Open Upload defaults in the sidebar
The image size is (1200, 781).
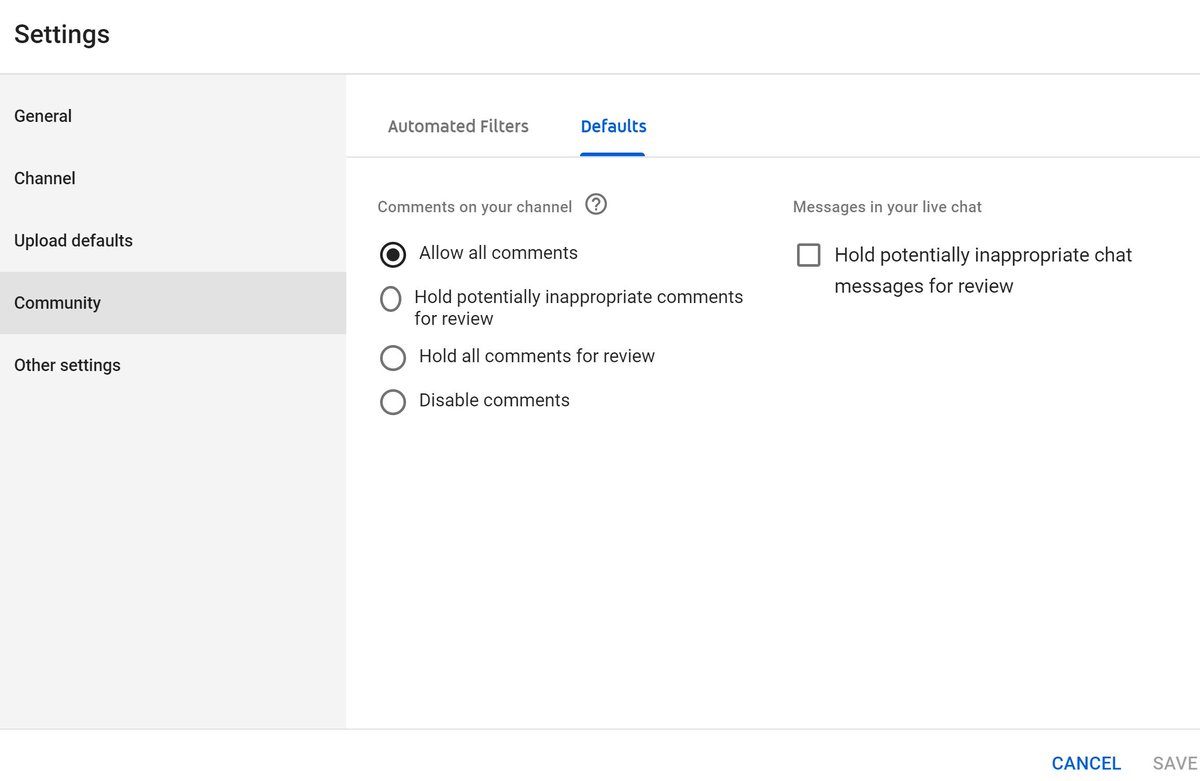click(x=73, y=240)
